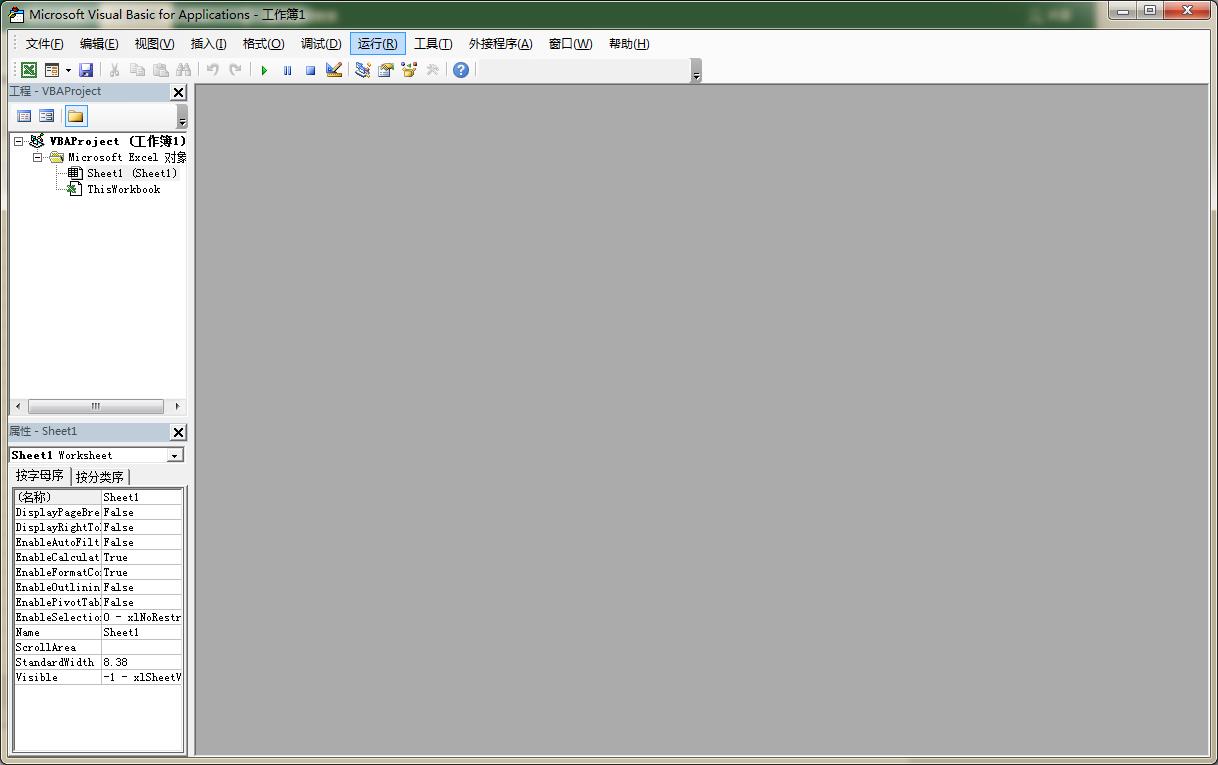Open the project panel toolbar options arrow
Screen dimensions: 1218x765
tap(182, 117)
